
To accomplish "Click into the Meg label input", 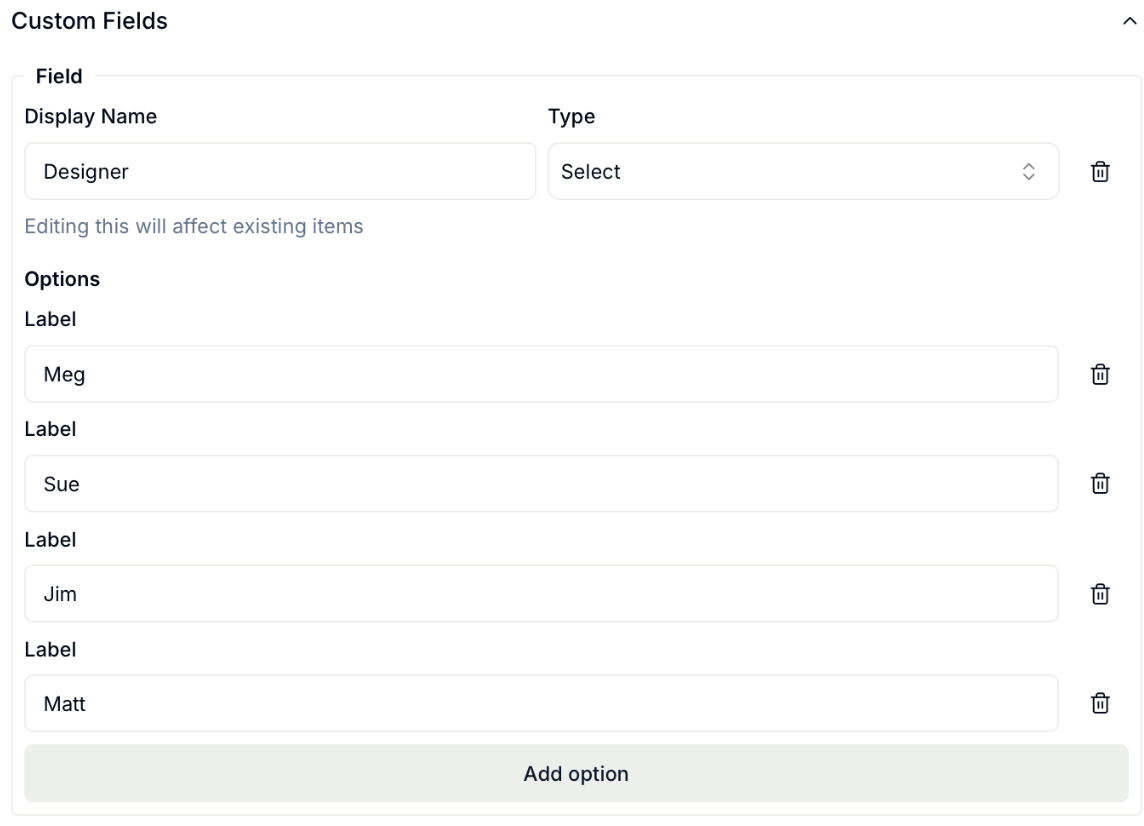I will coord(541,374).
